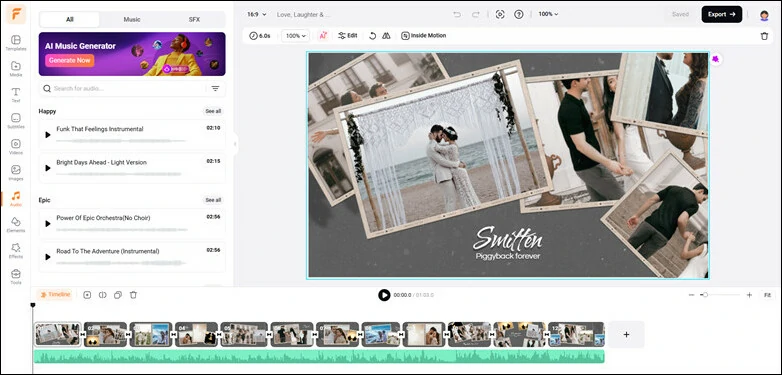Open the audio filter options icon
The width and height of the screenshot is (782, 375).
pyautogui.click(x=215, y=89)
